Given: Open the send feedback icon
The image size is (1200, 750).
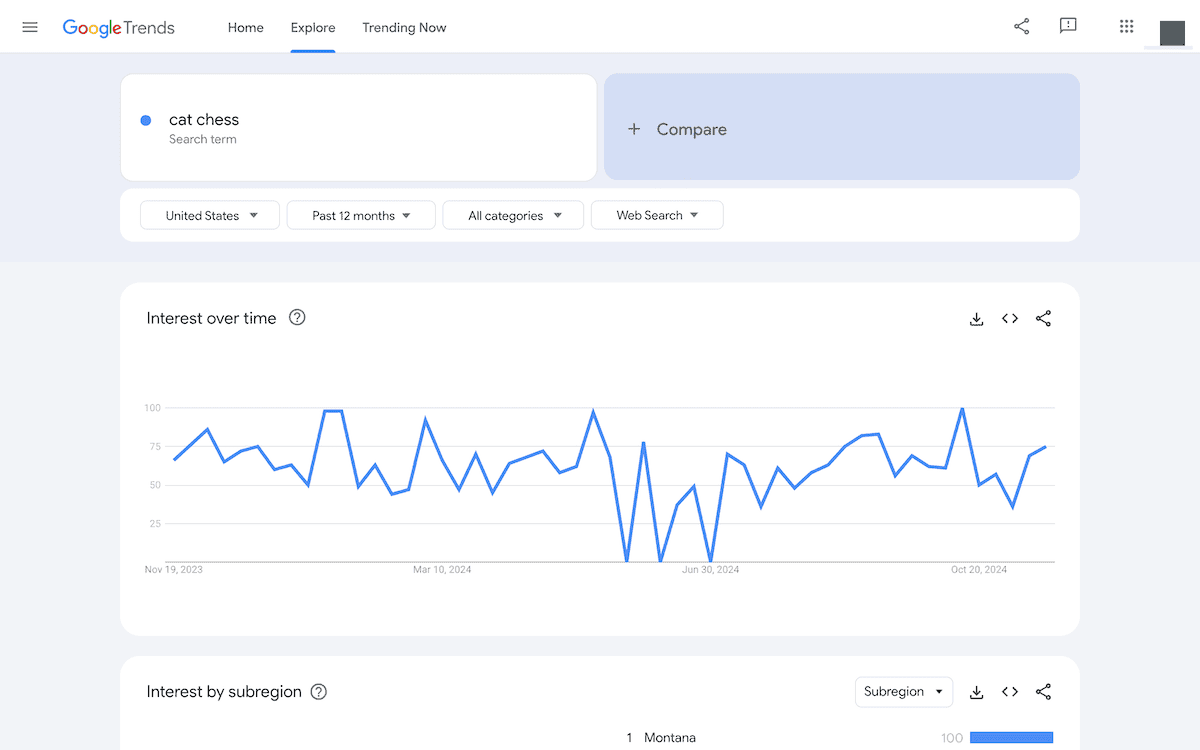Looking at the screenshot, I should [1068, 27].
